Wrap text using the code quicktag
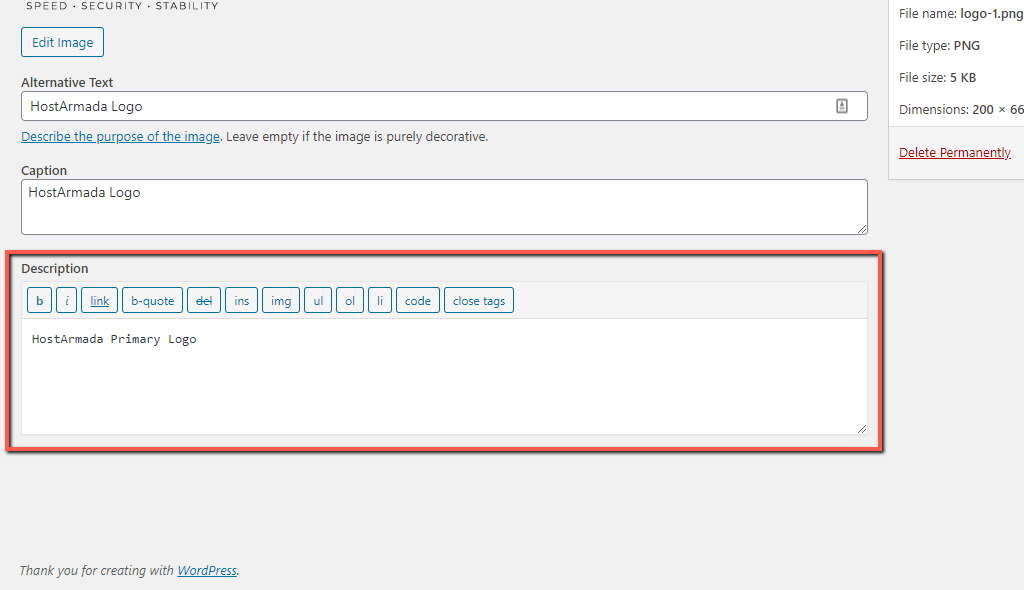This screenshot has width=1024, height=590. [x=417, y=301]
